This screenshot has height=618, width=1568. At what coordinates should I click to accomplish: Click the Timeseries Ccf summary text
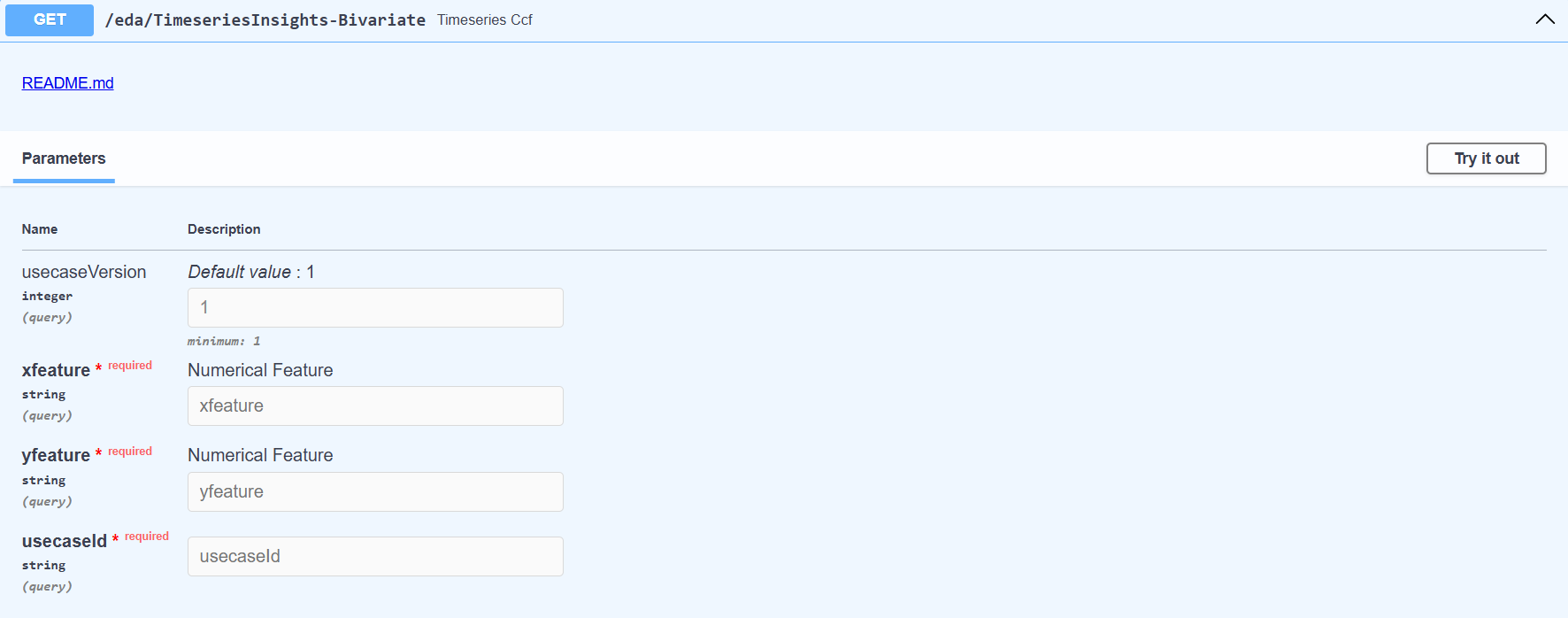click(x=484, y=19)
